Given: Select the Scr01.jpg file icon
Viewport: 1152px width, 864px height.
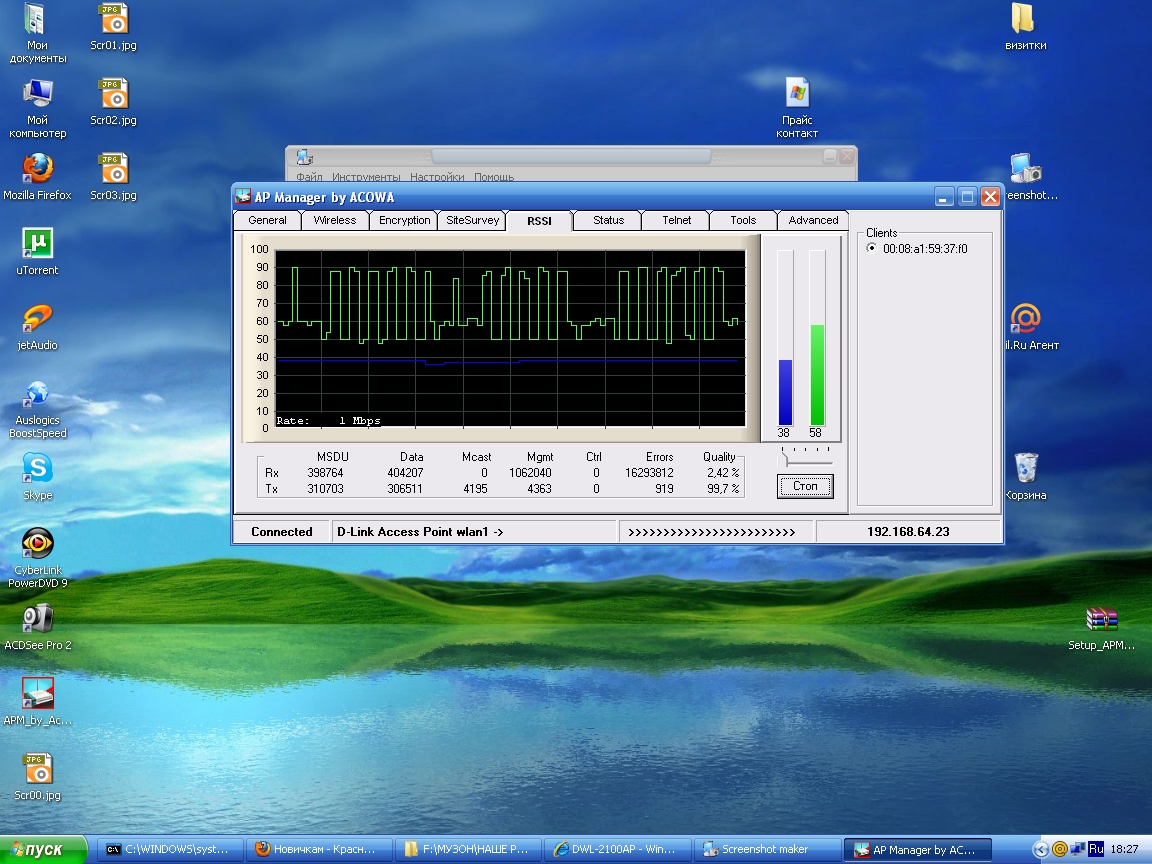Looking at the screenshot, I should click(x=113, y=19).
